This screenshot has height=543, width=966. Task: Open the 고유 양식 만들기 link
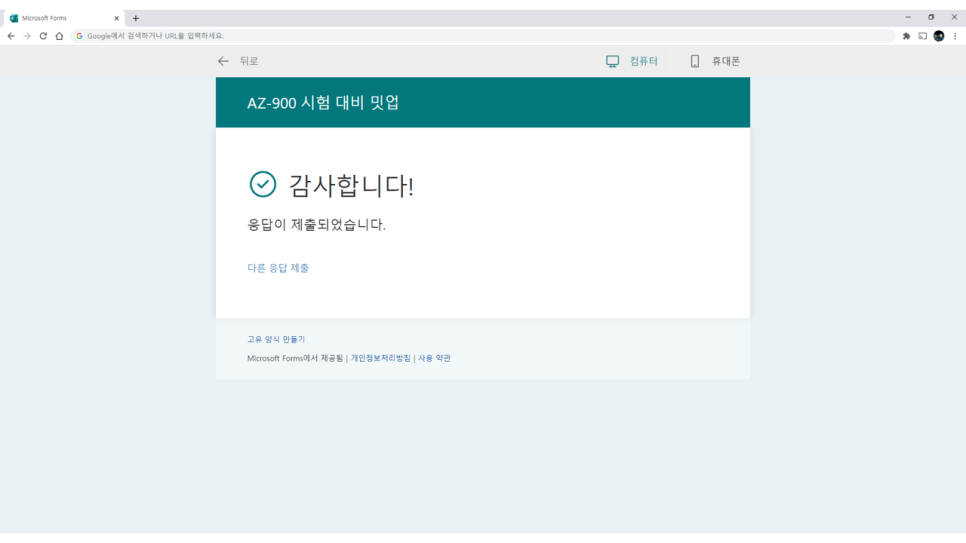pyautogui.click(x=276, y=339)
